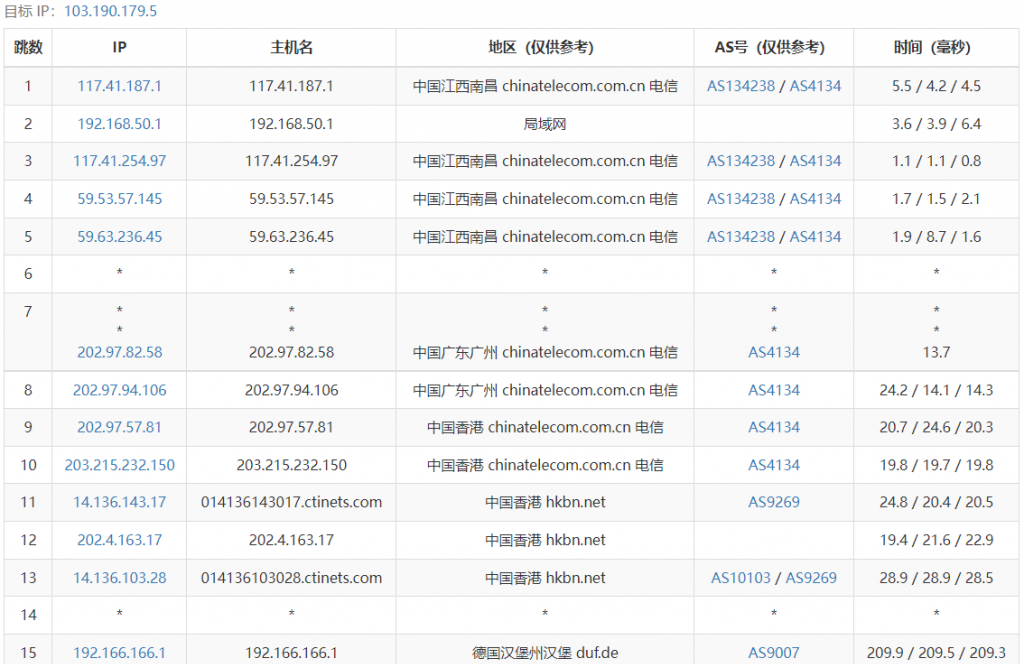Screen dimensions: 1024x664
Task: Click the 主机名 column header
Action: (291, 47)
